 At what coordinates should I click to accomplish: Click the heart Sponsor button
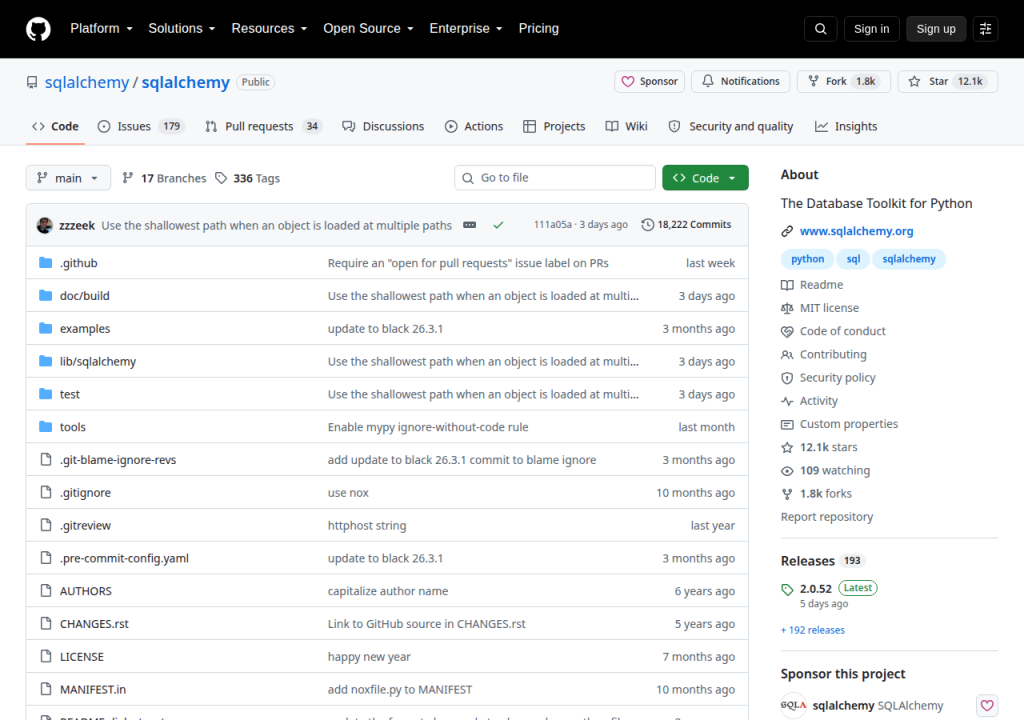tap(649, 82)
